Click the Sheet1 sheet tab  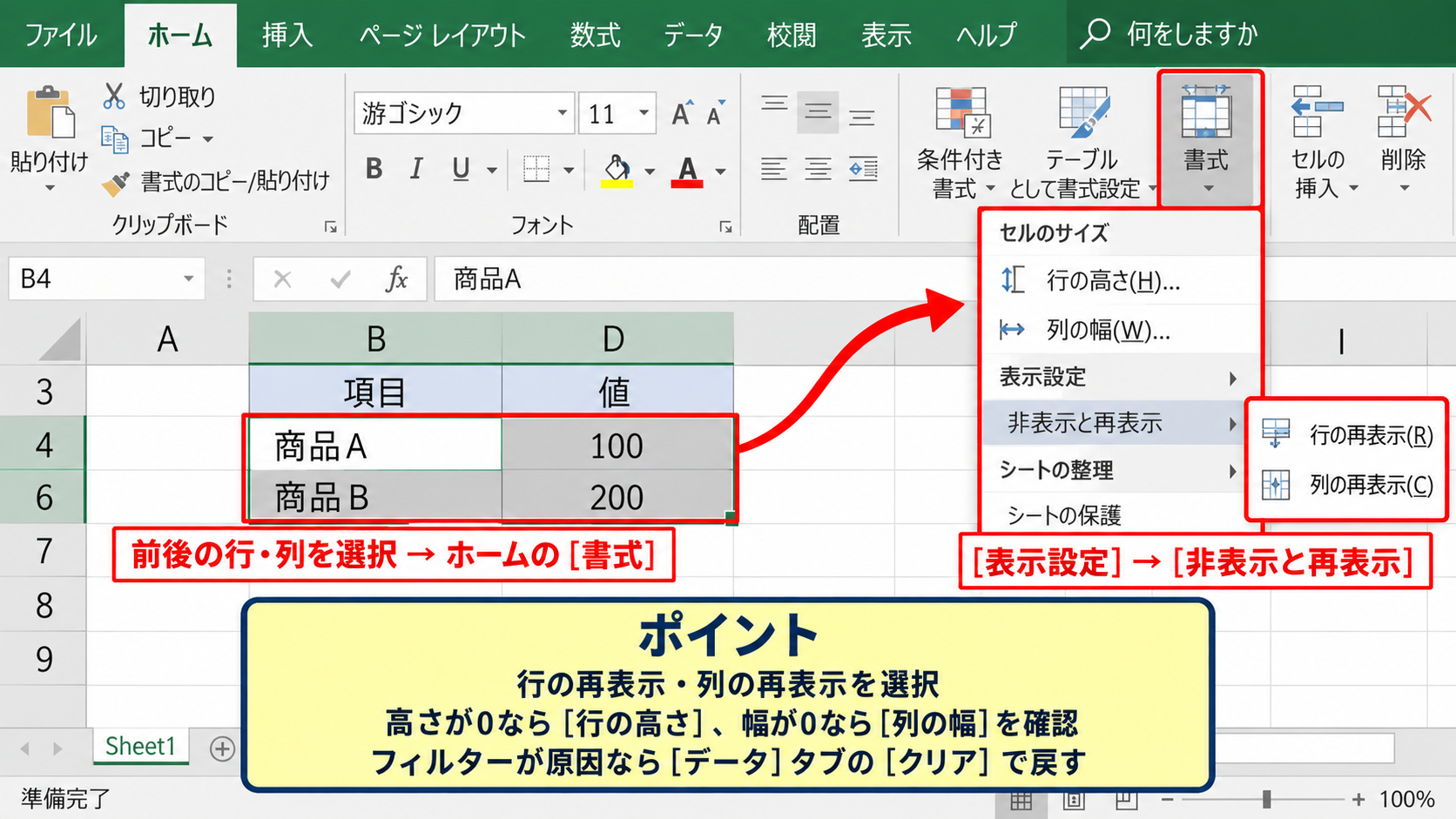tap(140, 747)
